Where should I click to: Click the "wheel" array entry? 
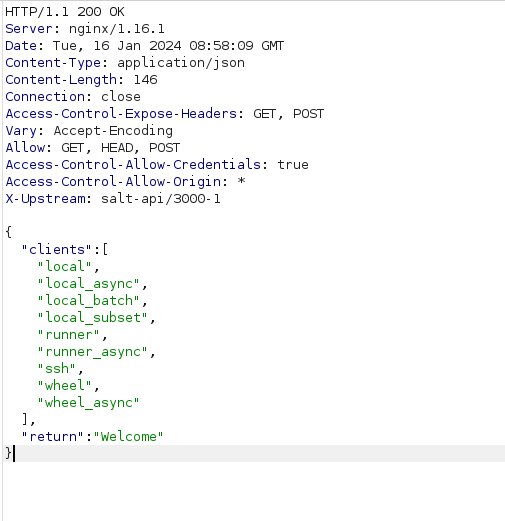(64, 386)
